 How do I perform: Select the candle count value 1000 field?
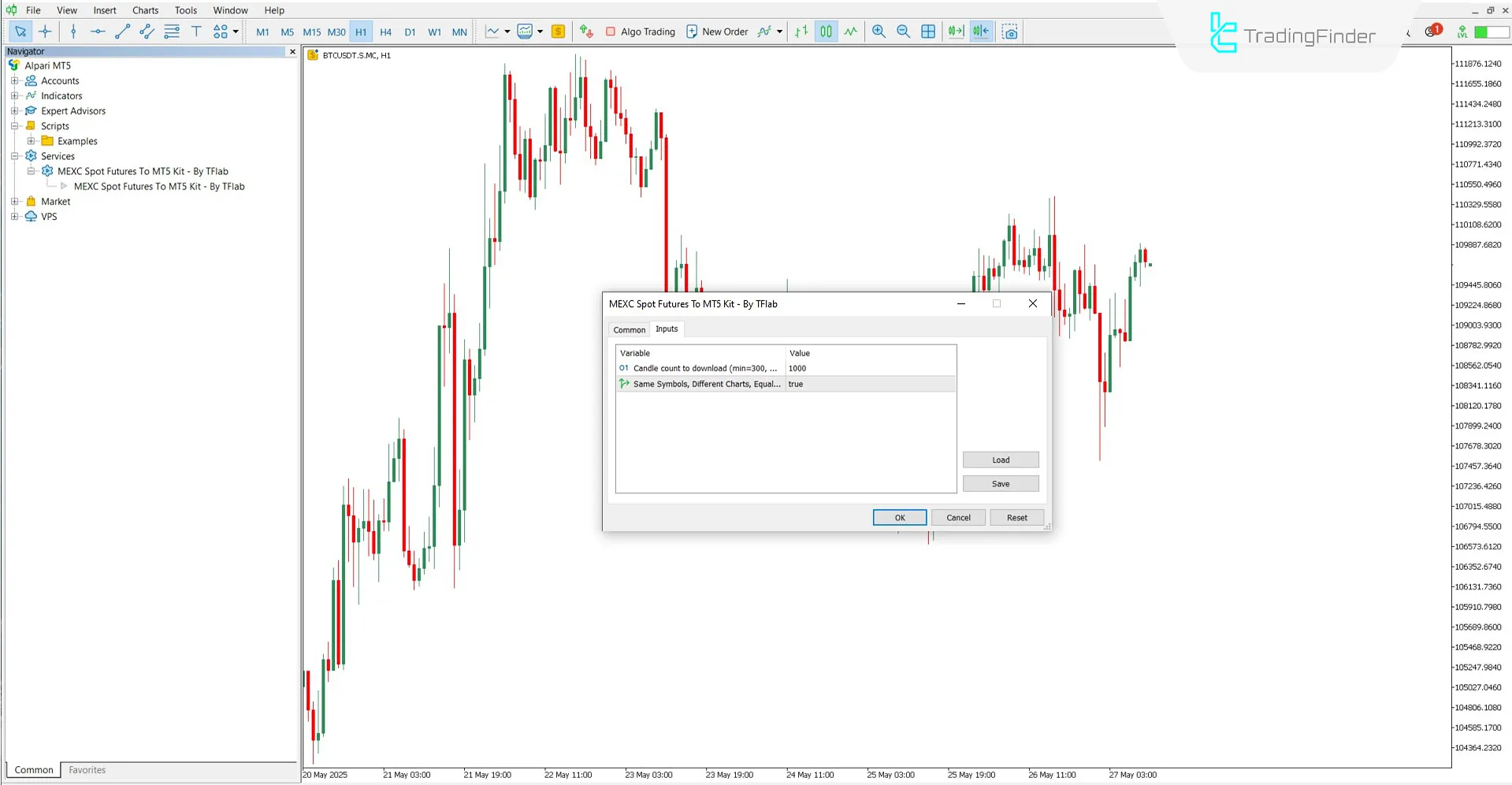tap(870, 368)
